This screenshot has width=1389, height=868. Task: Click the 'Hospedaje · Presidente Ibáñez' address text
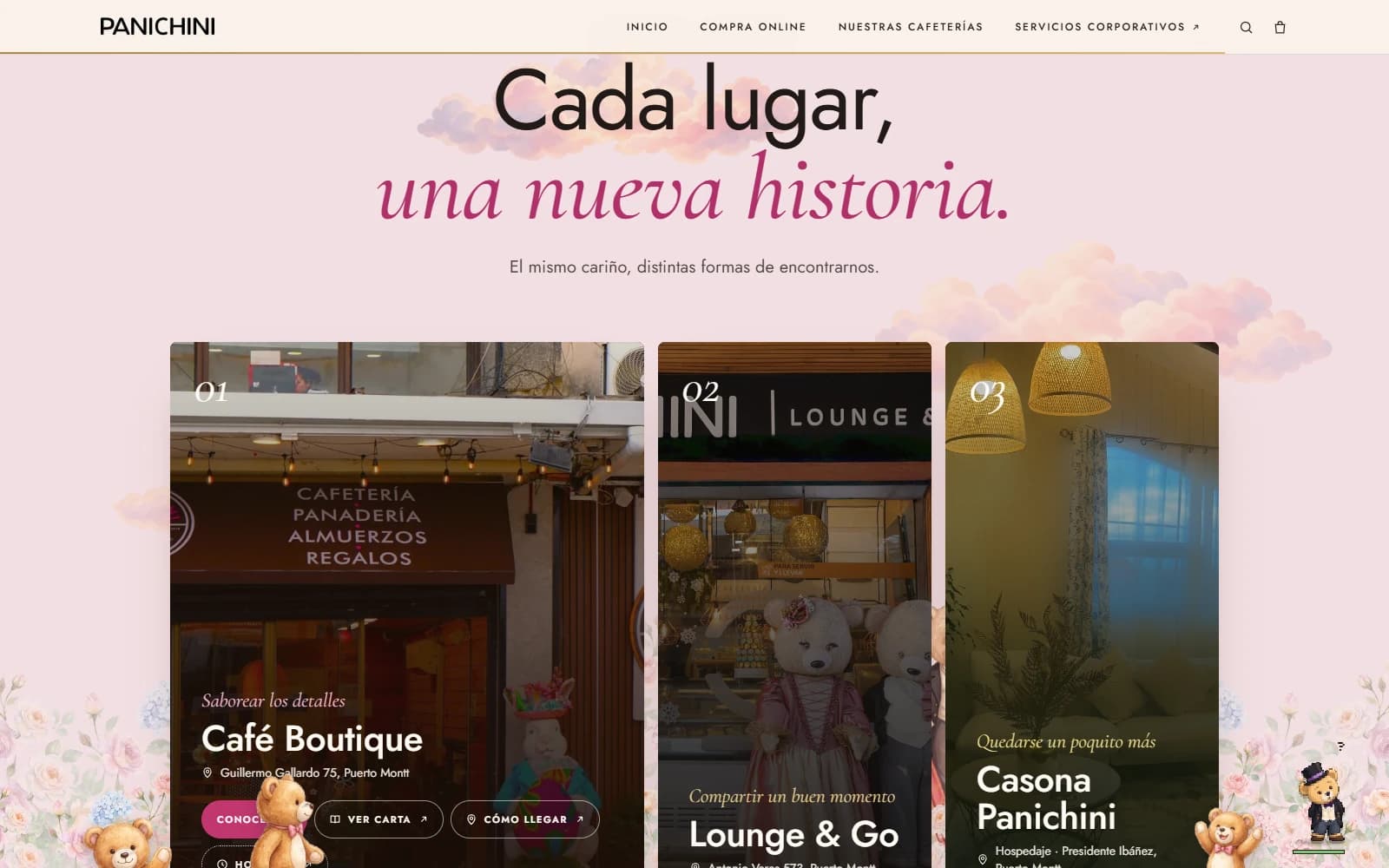[x=1076, y=852]
